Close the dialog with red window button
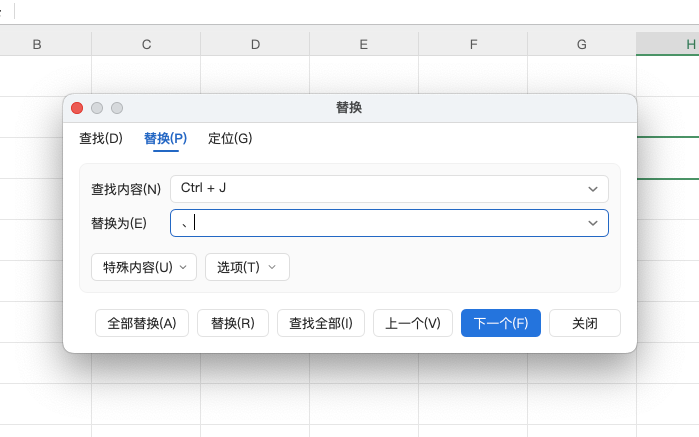Screen dimensions: 699x437 tap(77, 108)
